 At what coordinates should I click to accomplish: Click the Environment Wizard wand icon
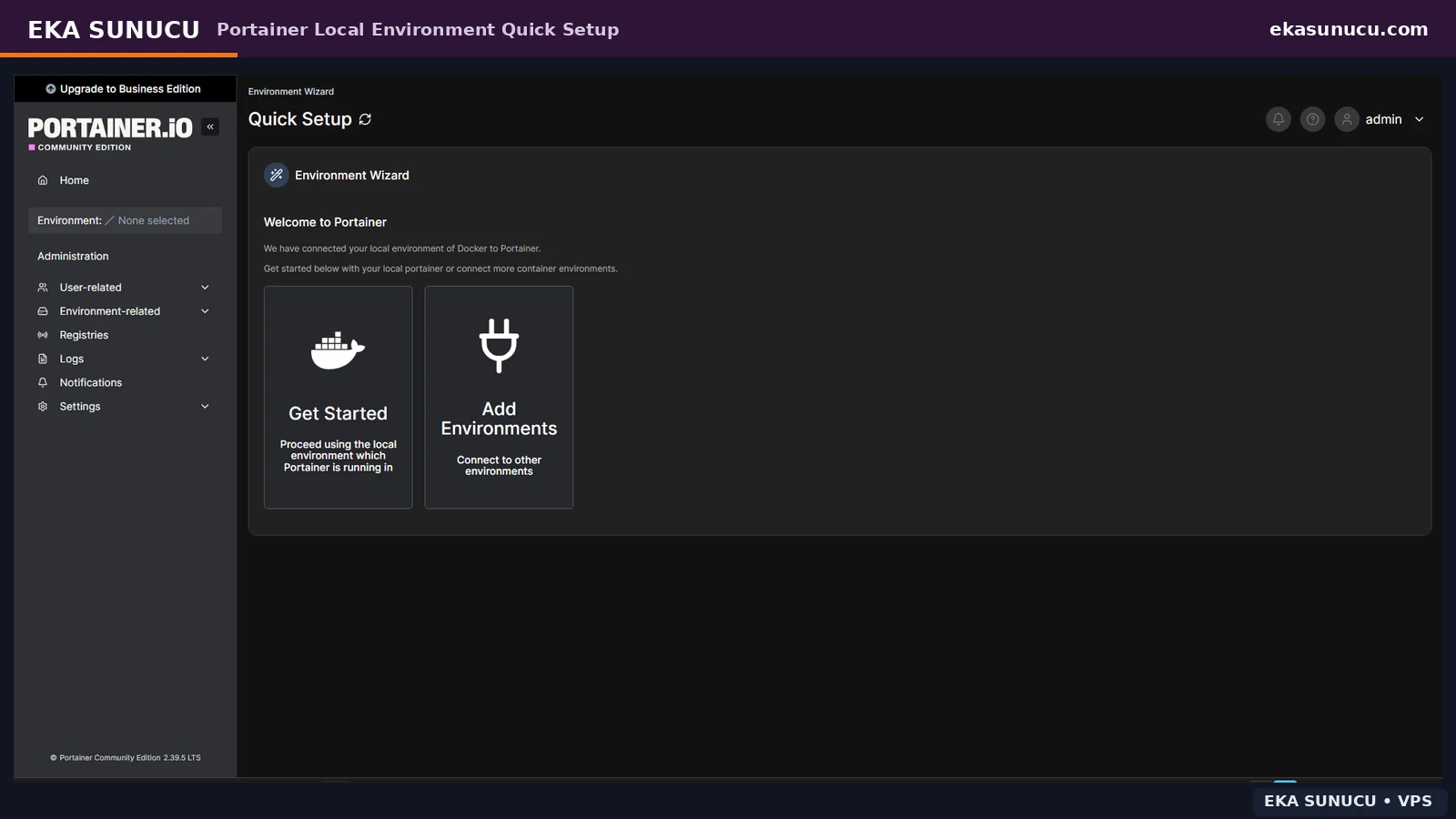277,175
